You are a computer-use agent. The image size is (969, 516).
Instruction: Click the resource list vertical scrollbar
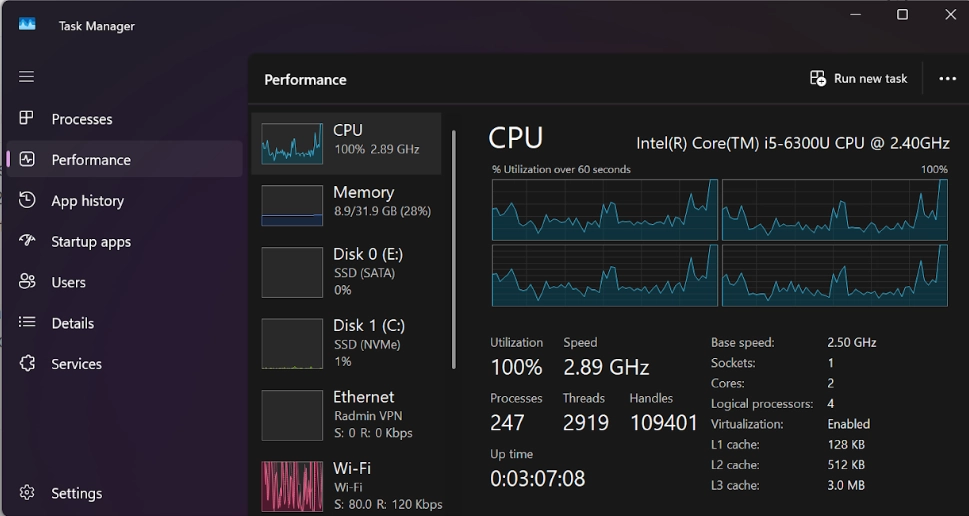coord(454,250)
